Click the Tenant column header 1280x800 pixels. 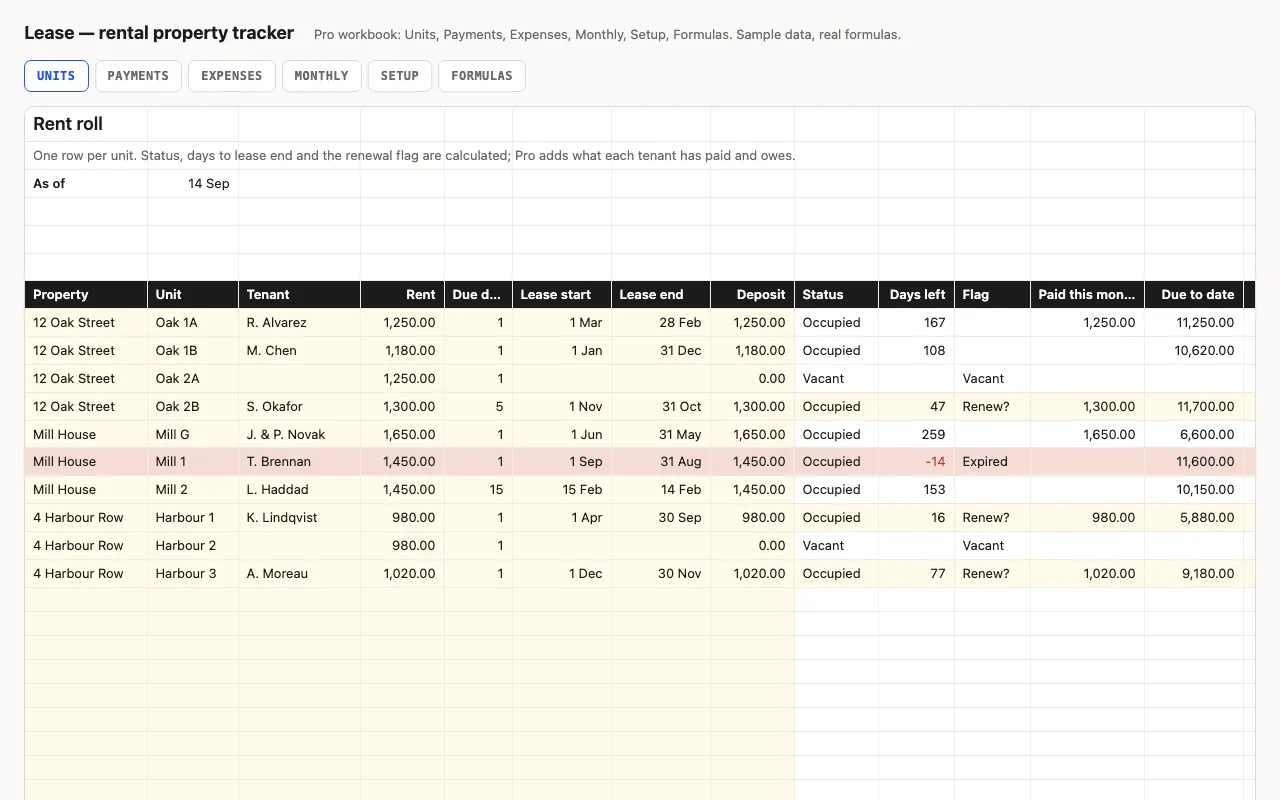point(299,295)
